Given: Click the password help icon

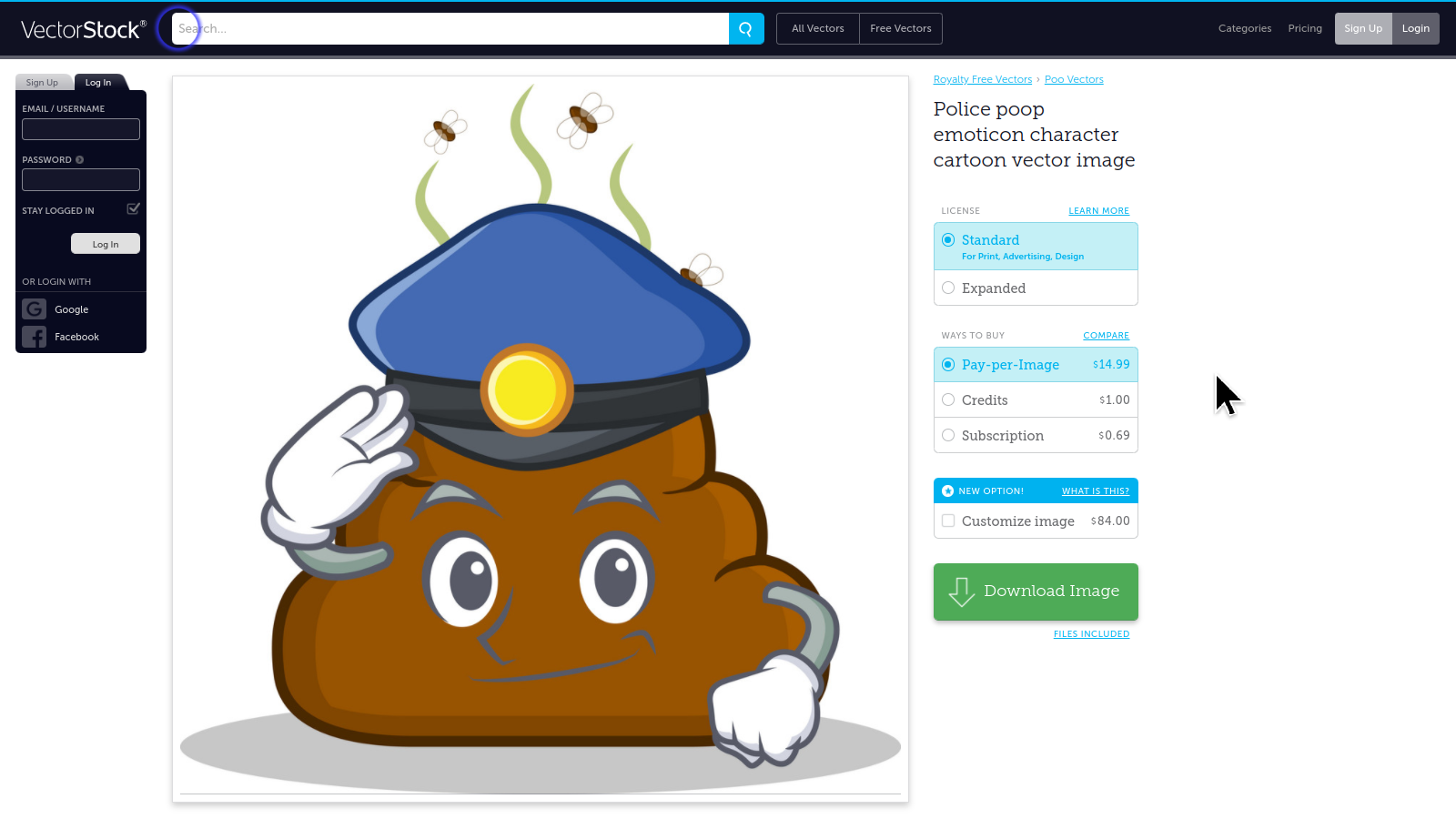Looking at the screenshot, I should (x=80, y=160).
